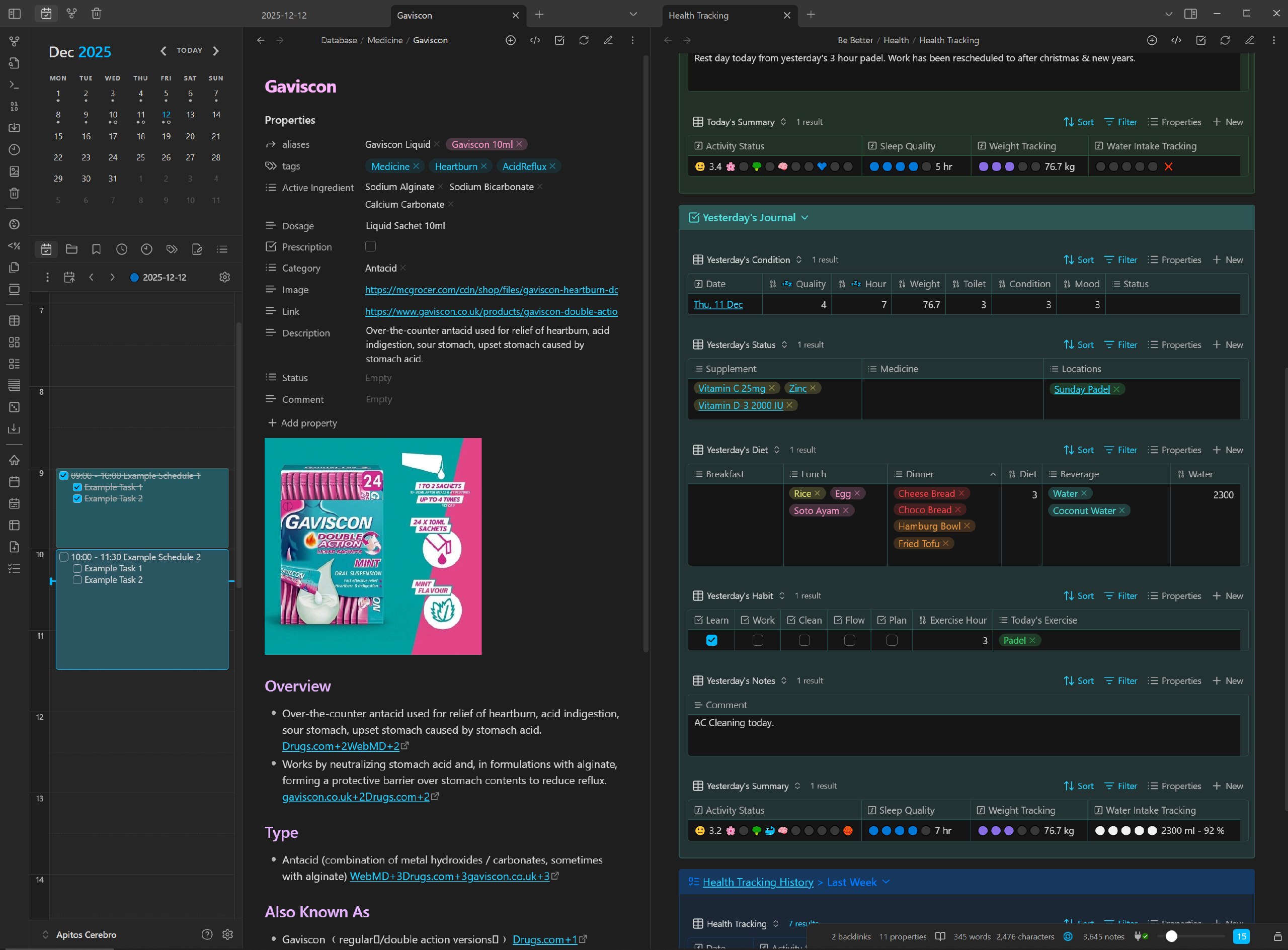Click the pencil edit icon in the Gaviscon pane header

point(608,40)
